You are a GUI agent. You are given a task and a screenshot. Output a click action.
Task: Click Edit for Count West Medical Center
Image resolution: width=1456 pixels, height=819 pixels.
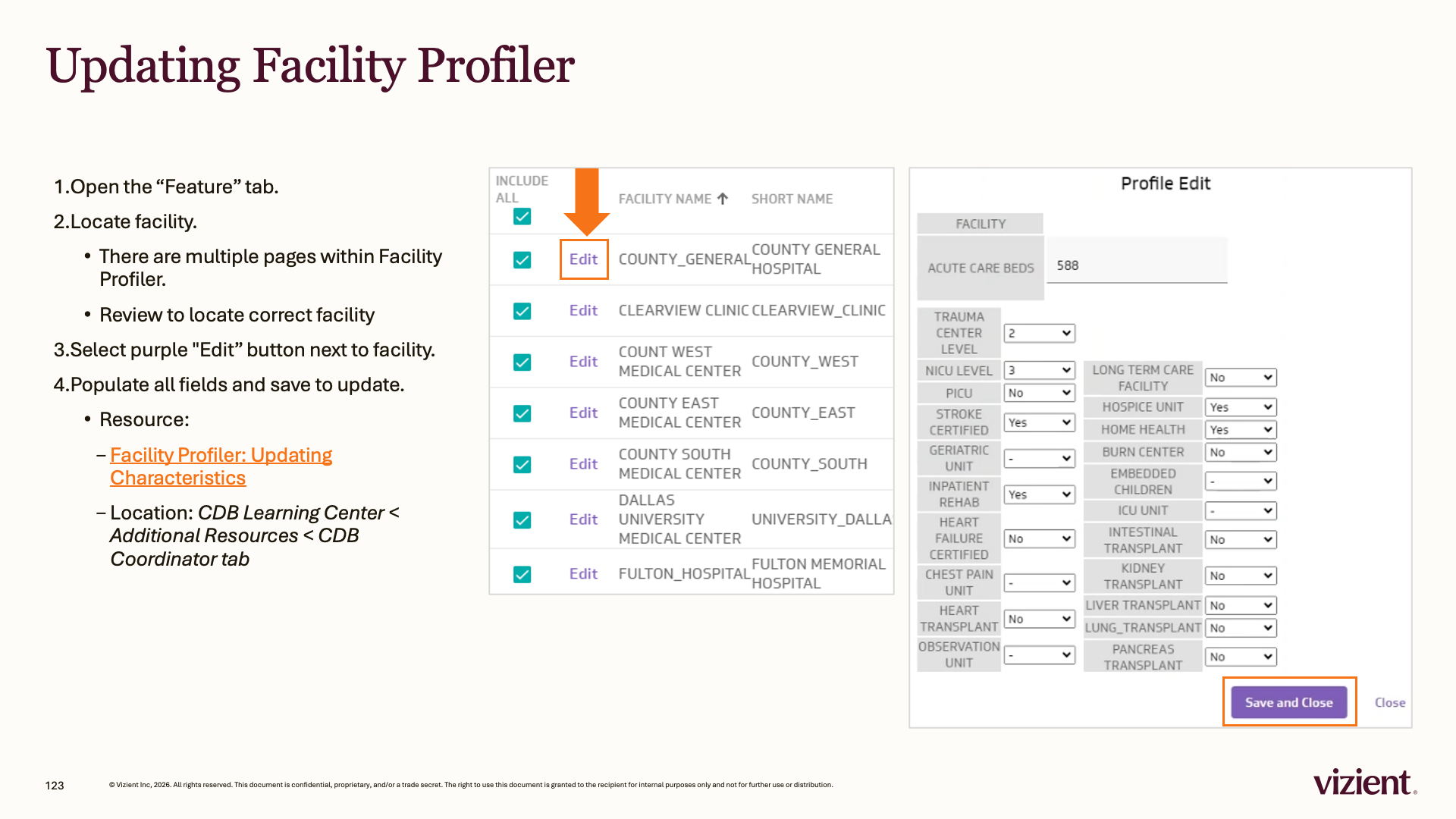point(583,362)
